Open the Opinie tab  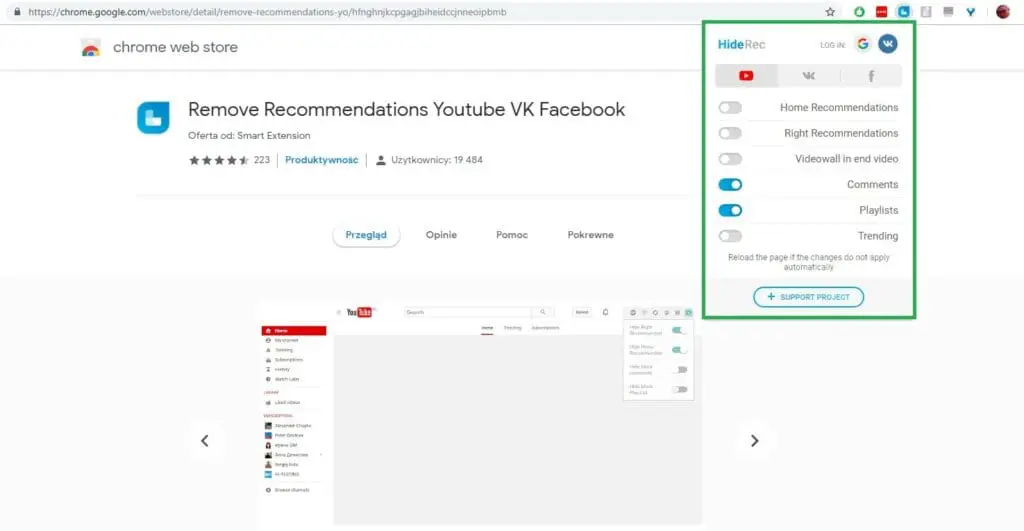click(x=441, y=235)
